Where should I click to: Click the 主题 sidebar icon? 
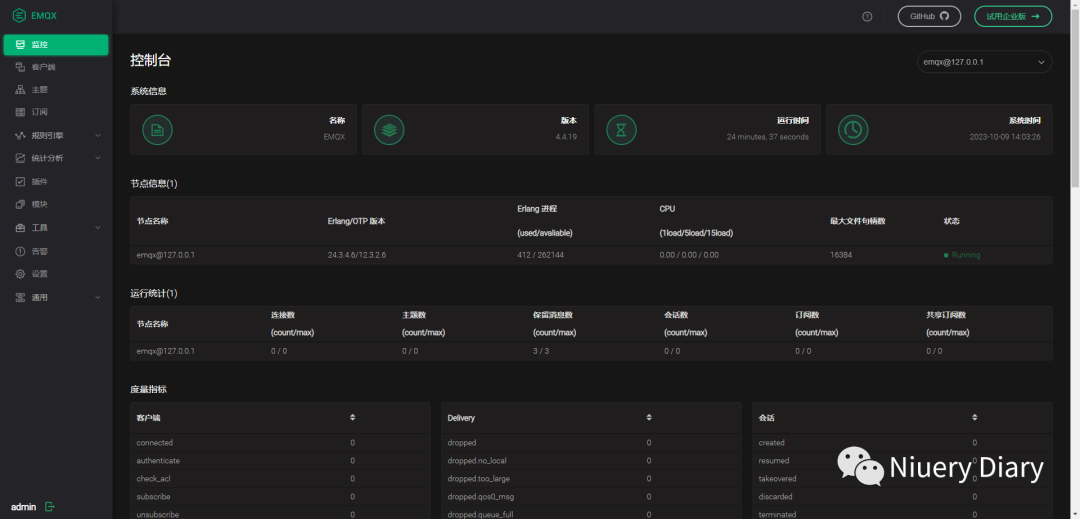pos(20,89)
